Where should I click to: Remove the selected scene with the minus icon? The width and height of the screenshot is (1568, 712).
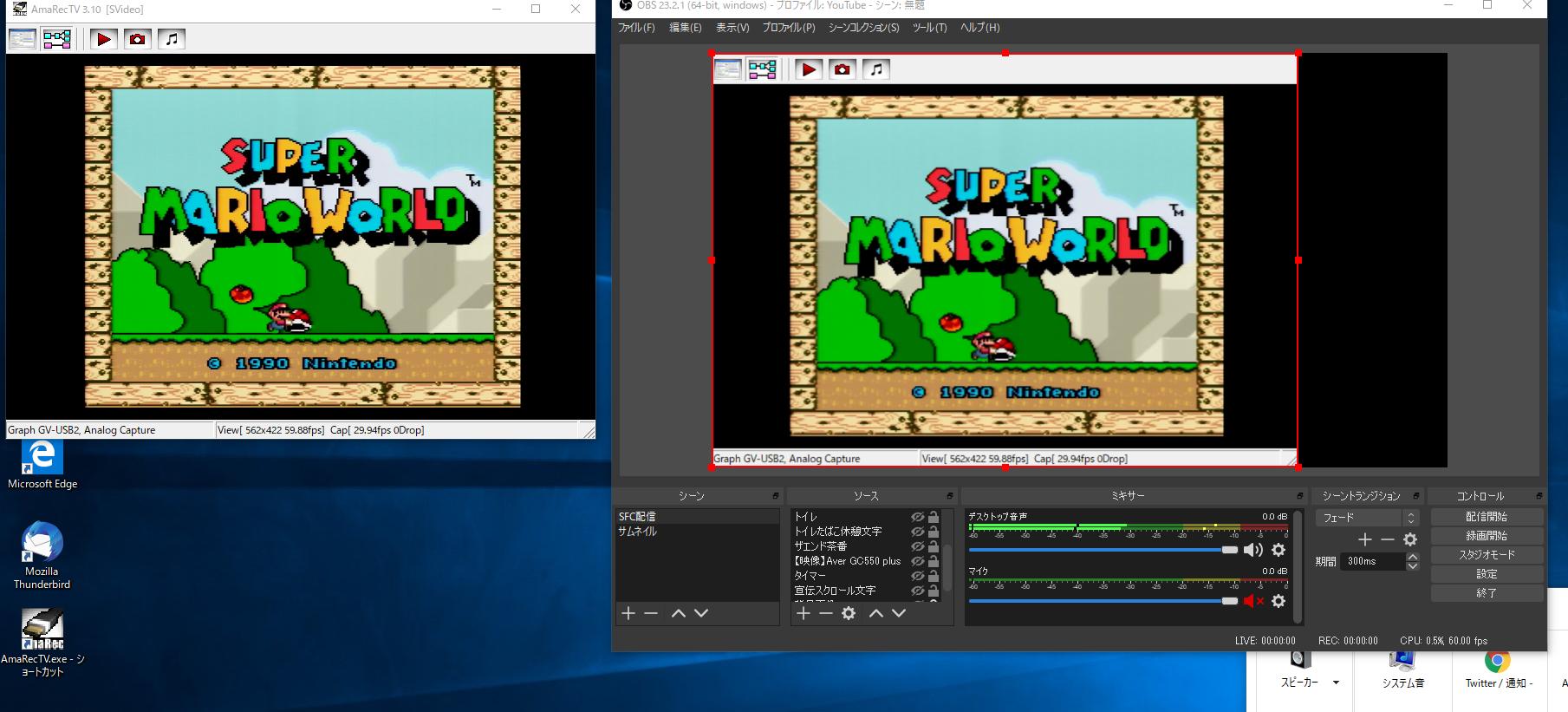pos(651,613)
